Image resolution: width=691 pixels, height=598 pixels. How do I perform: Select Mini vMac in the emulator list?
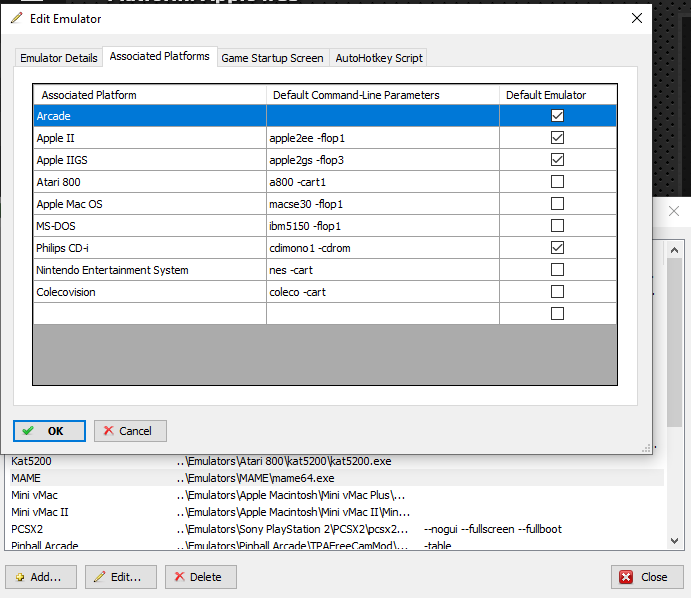pos(34,495)
